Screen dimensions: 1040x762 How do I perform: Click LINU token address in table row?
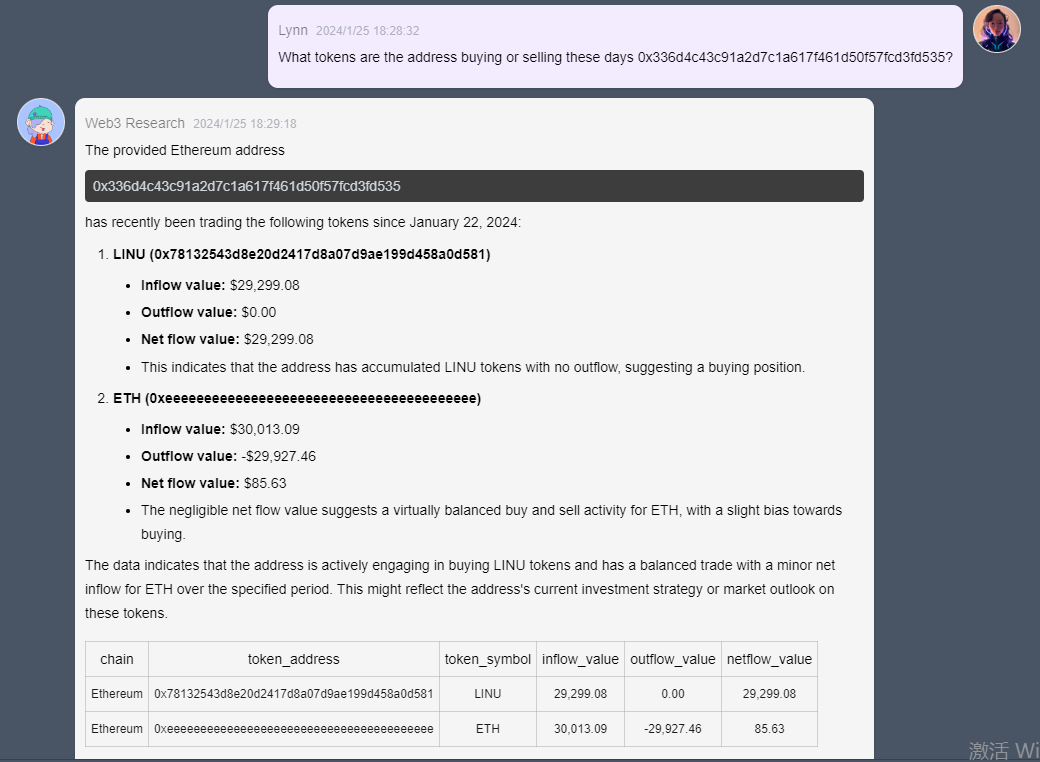[x=294, y=694]
